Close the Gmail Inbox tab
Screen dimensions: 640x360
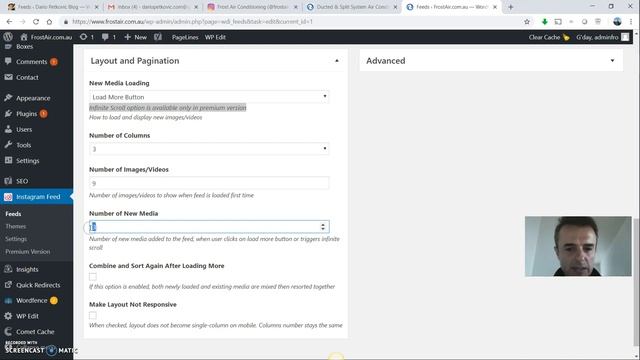(x=196, y=7)
